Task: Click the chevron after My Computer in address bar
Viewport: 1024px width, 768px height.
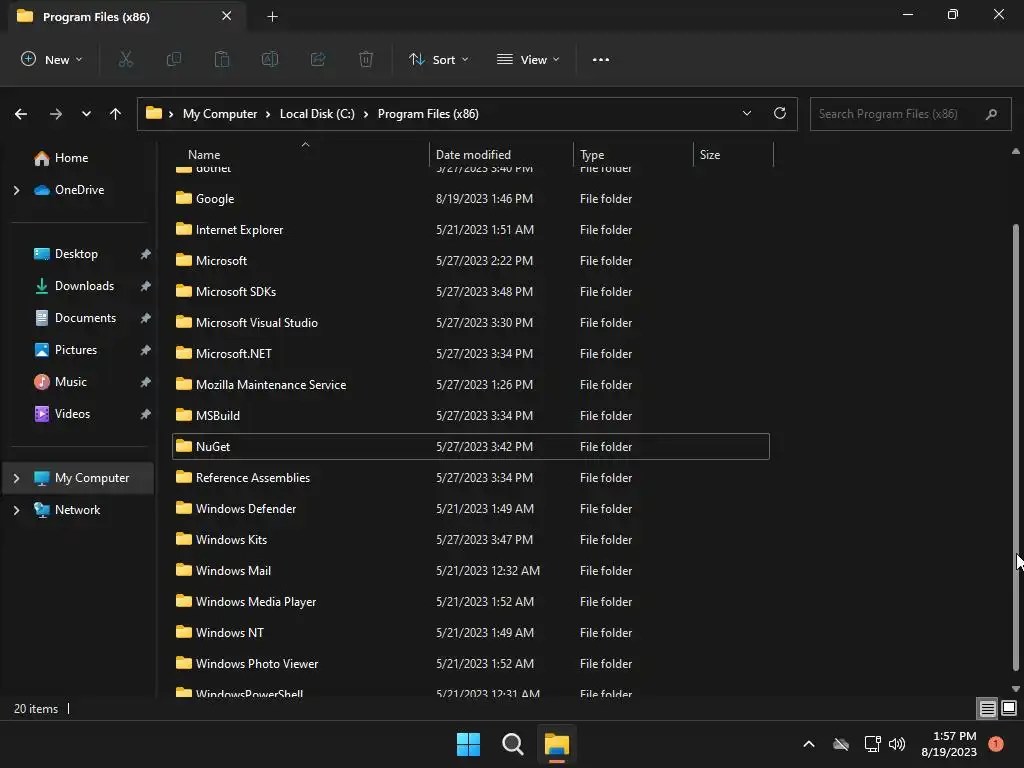Action: [268, 114]
